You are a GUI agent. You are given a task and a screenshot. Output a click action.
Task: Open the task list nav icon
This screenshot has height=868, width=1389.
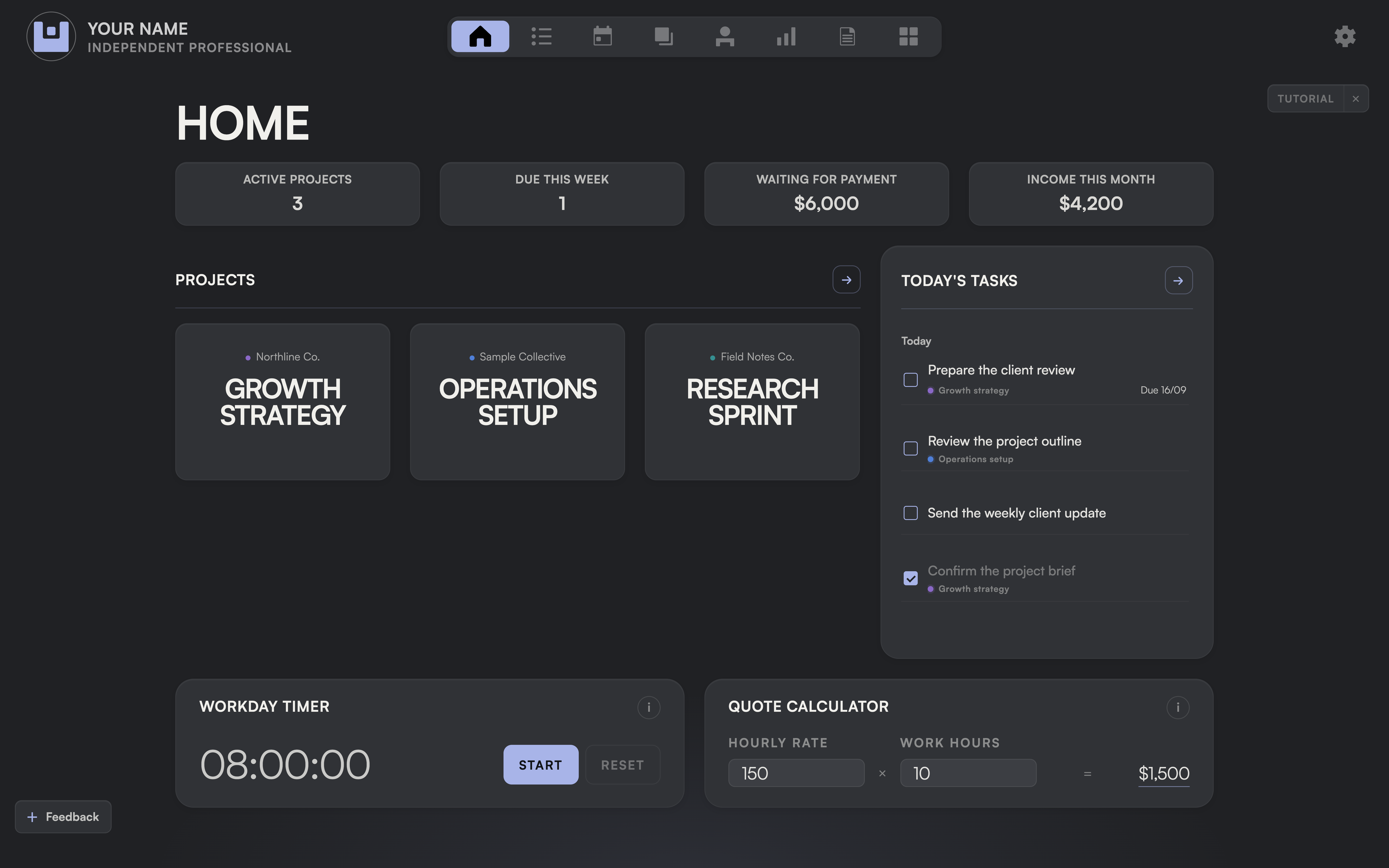tap(541, 36)
